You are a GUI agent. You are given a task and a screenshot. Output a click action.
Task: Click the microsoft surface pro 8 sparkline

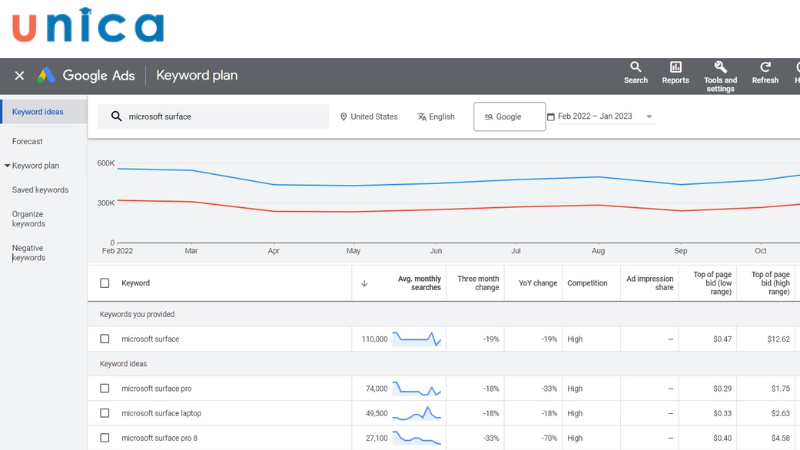point(416,438)
